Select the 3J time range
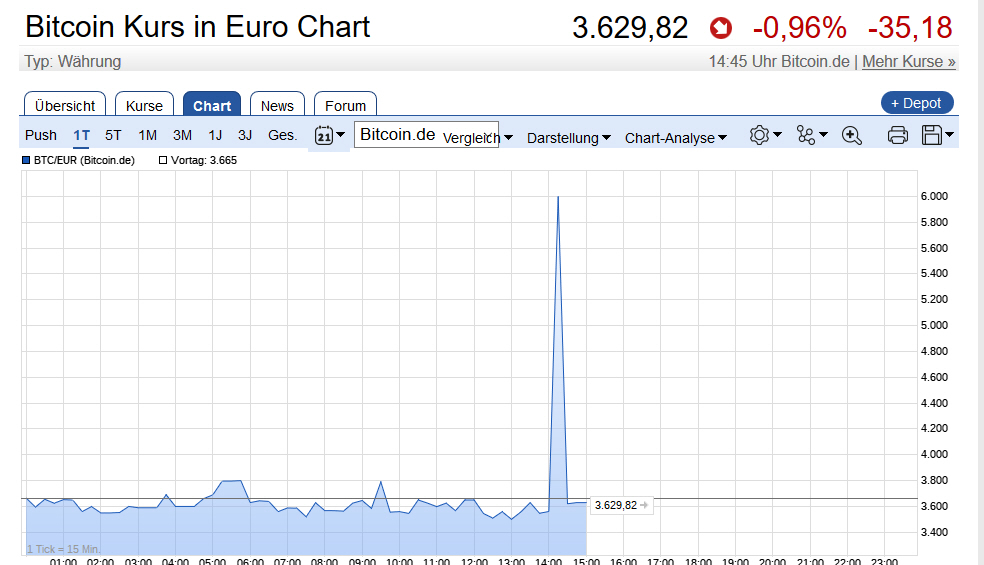Viewport: 984px width, 565px height. (245, 135)
